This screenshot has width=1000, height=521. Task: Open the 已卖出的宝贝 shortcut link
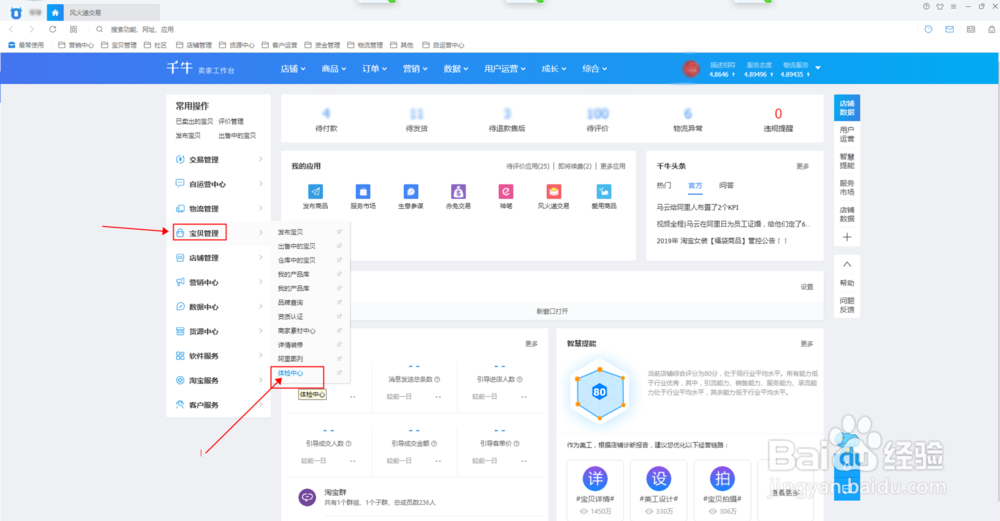pyautogui.click(x=195, y=121)
